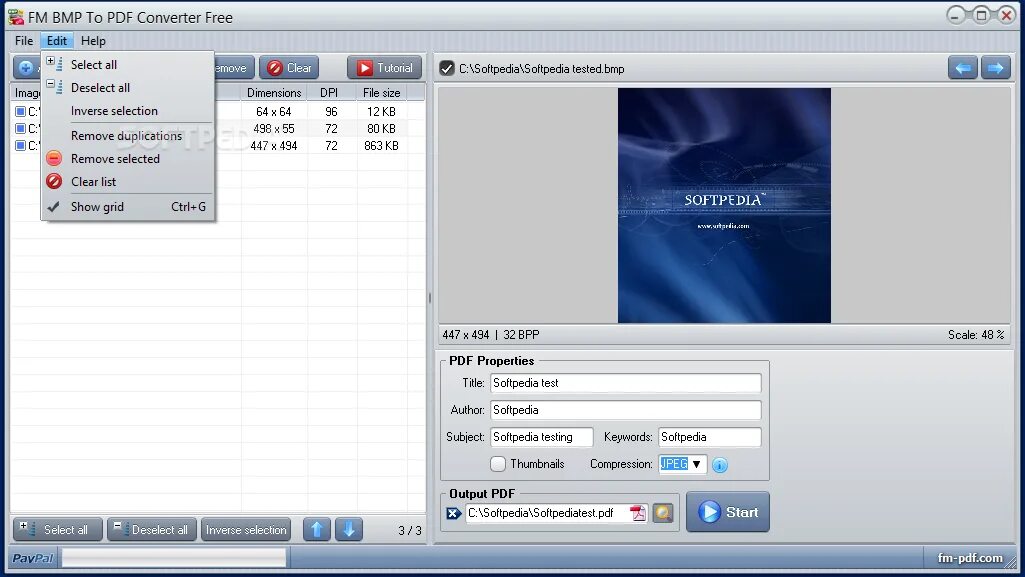Click the partially hidden Remove toolbar button
The height and width of the screenshot is (577, 1025).
tap(233, 67)
